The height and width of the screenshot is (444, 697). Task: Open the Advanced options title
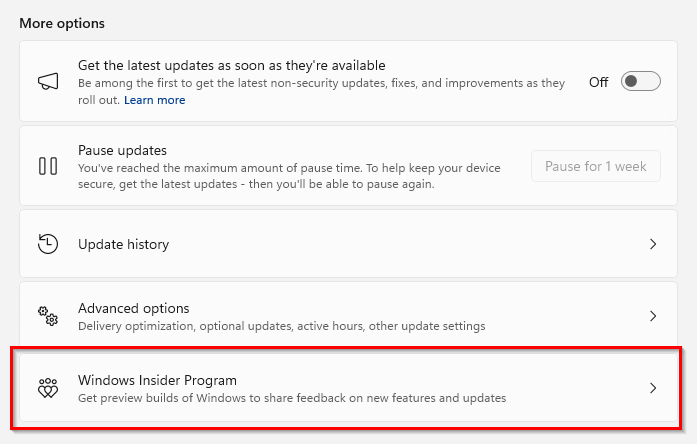click(x=133, y=308)
